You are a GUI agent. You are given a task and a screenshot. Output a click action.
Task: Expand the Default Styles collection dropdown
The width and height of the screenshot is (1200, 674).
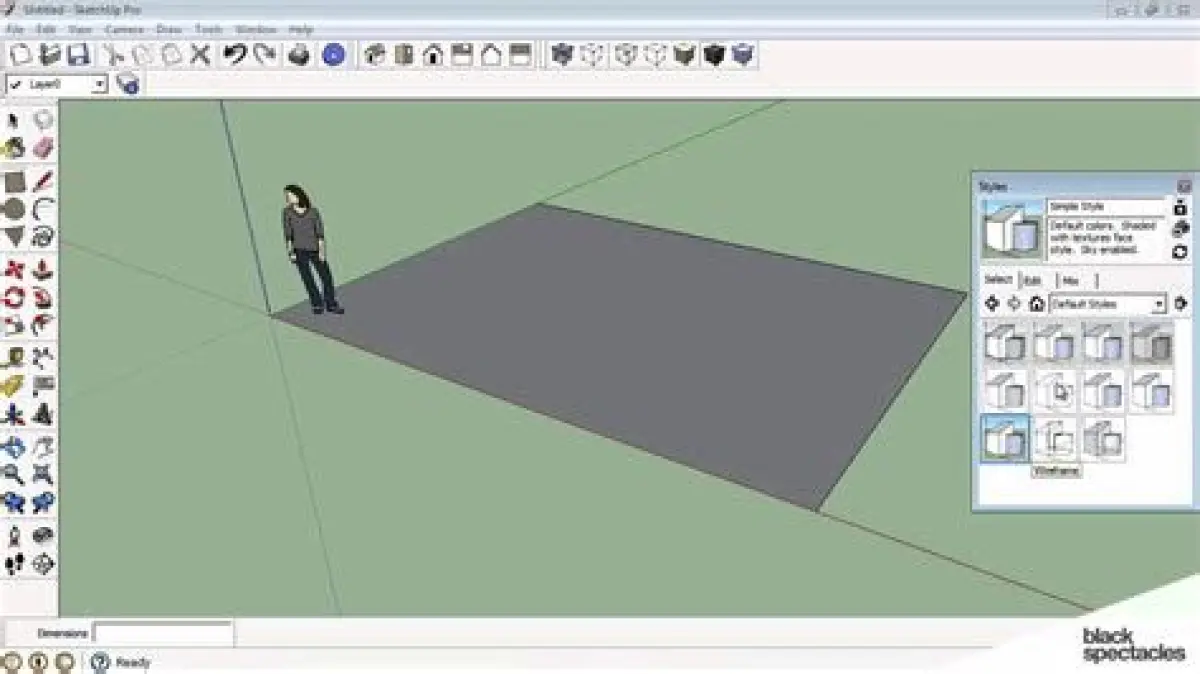1159,304
